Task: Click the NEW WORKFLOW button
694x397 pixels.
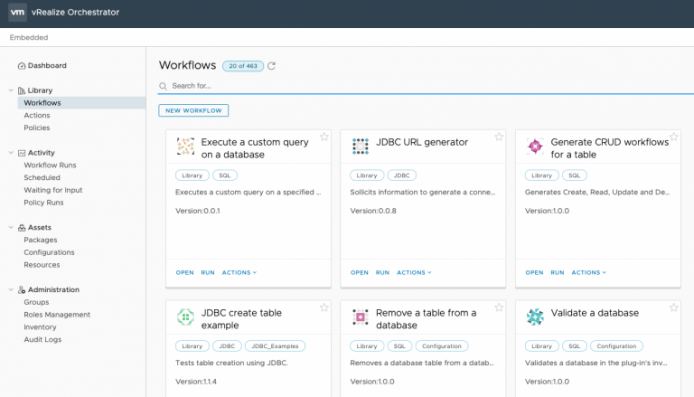Action: 193,111
